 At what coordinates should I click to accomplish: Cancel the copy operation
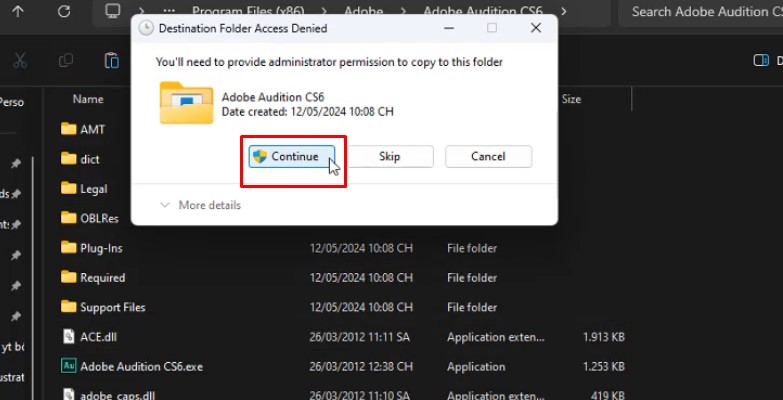(488, 157)
